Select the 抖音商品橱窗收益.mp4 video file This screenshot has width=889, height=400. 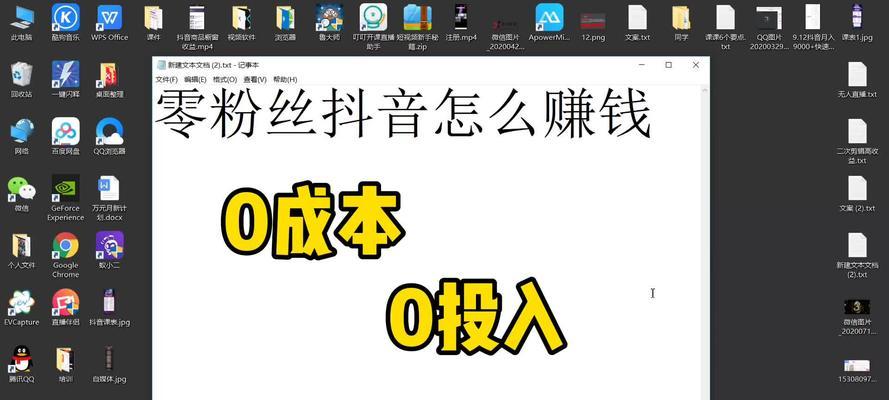click(x=197, y=27)
